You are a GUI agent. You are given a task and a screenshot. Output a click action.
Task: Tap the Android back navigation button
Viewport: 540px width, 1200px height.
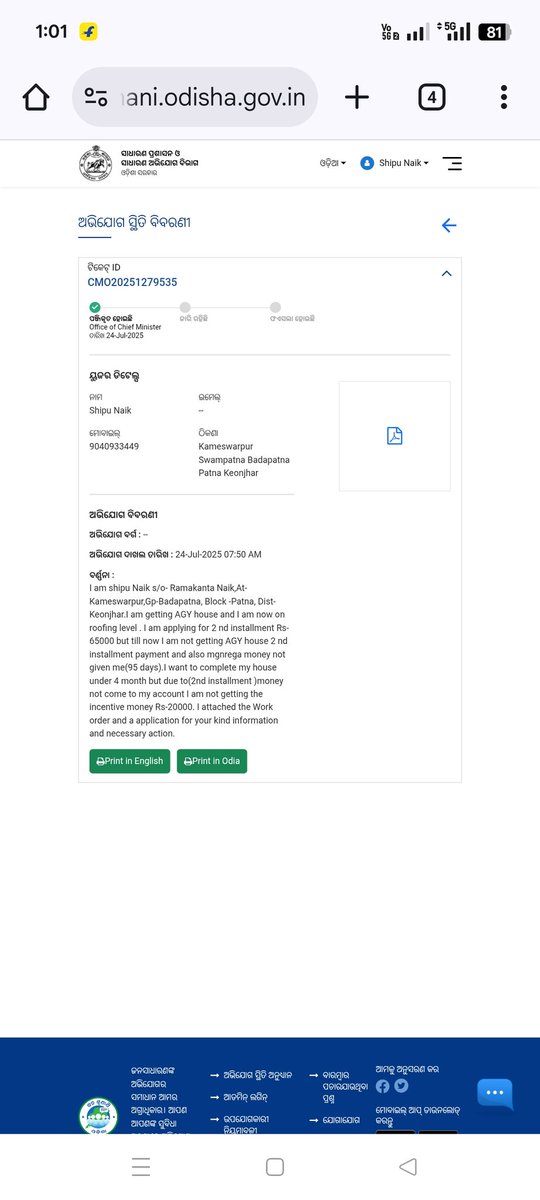click(x=407, y=1167)
